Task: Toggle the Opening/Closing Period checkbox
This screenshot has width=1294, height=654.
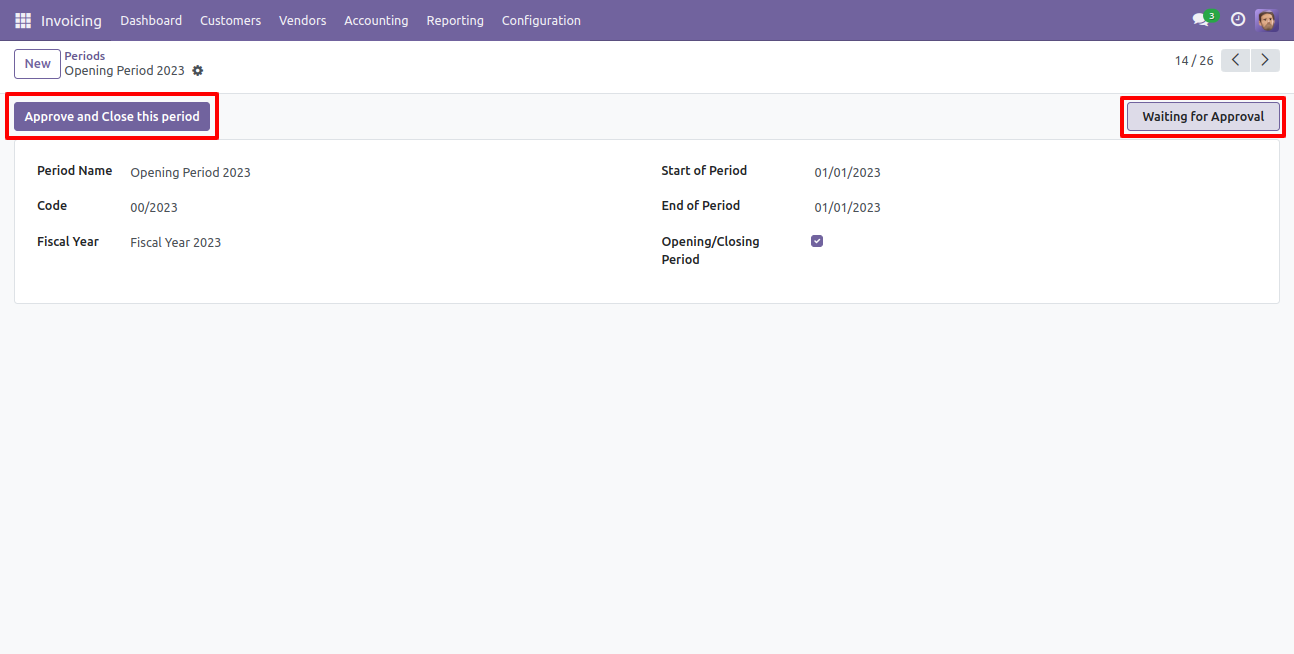Action: 817,241
